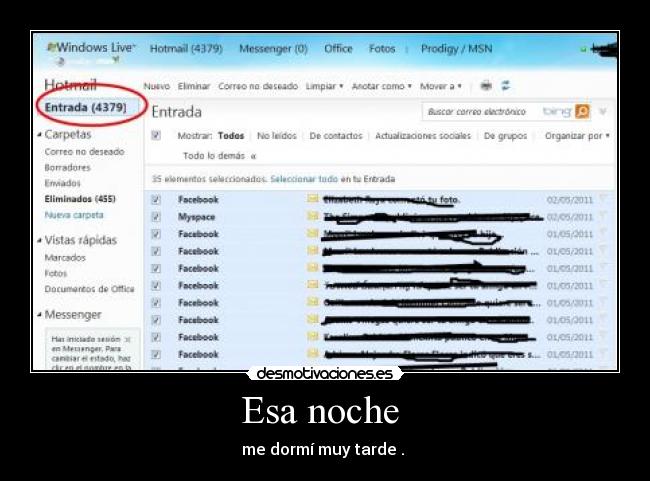The height and width of the screenshot is (481, 650).
Task: Click the Hotmail heading in sidebar
Action: point(70,85)
